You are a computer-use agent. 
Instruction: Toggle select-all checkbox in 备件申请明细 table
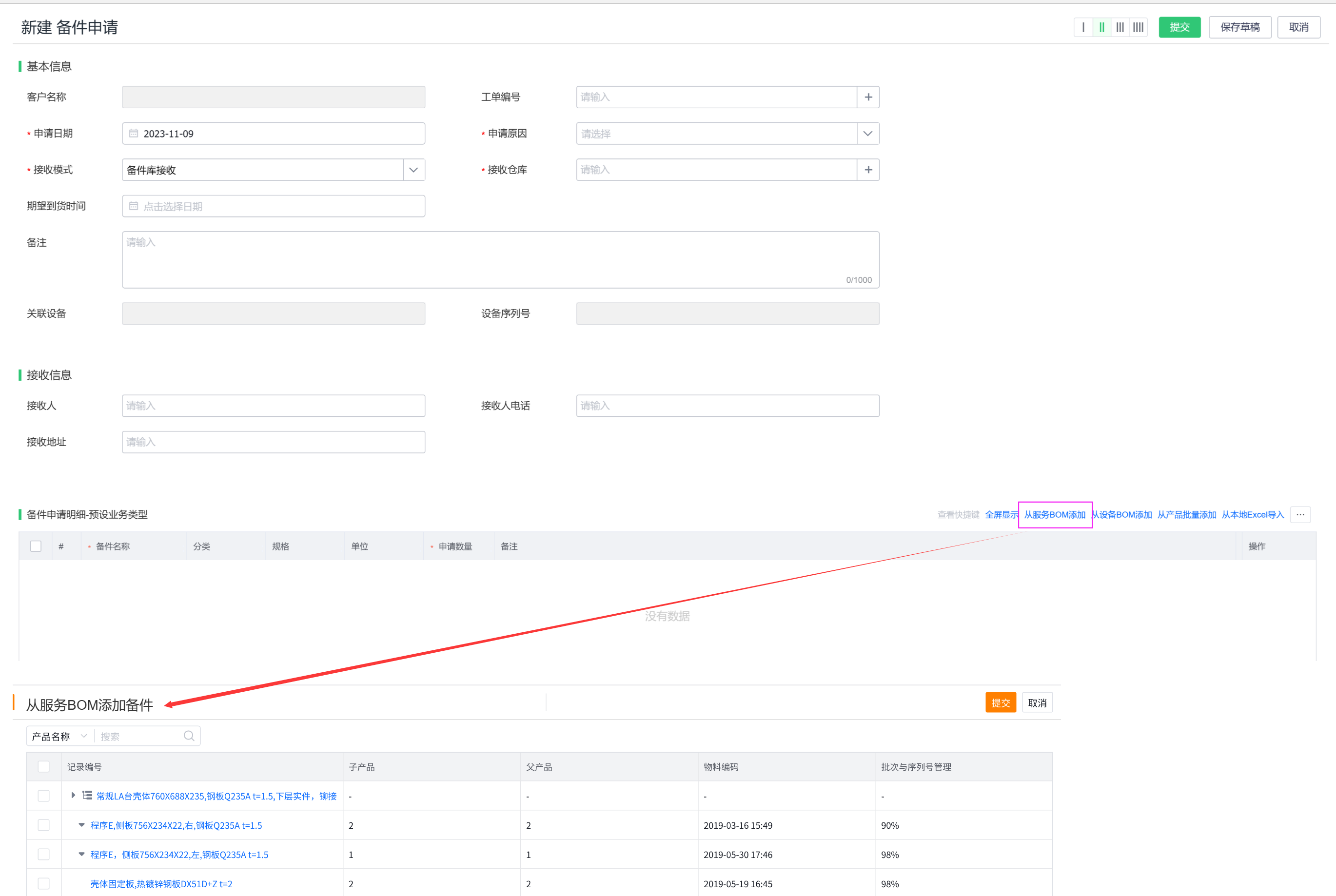coord(36,546)
